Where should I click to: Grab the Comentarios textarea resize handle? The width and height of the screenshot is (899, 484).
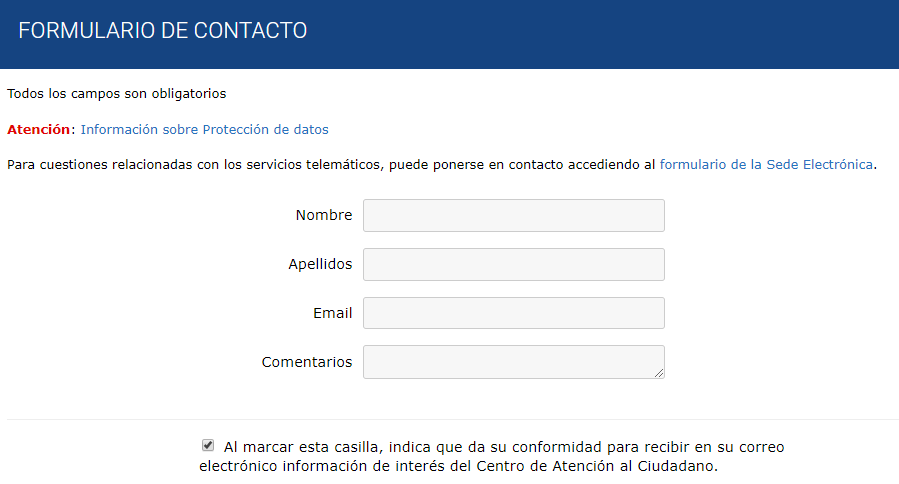[659, 373]
